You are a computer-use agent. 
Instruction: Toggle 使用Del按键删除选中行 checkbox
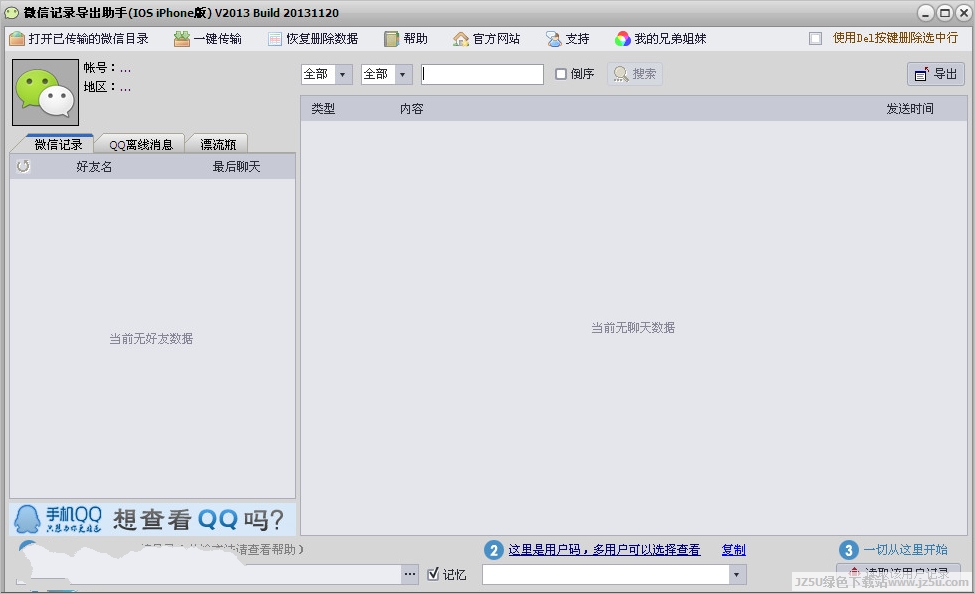(815, 39)
